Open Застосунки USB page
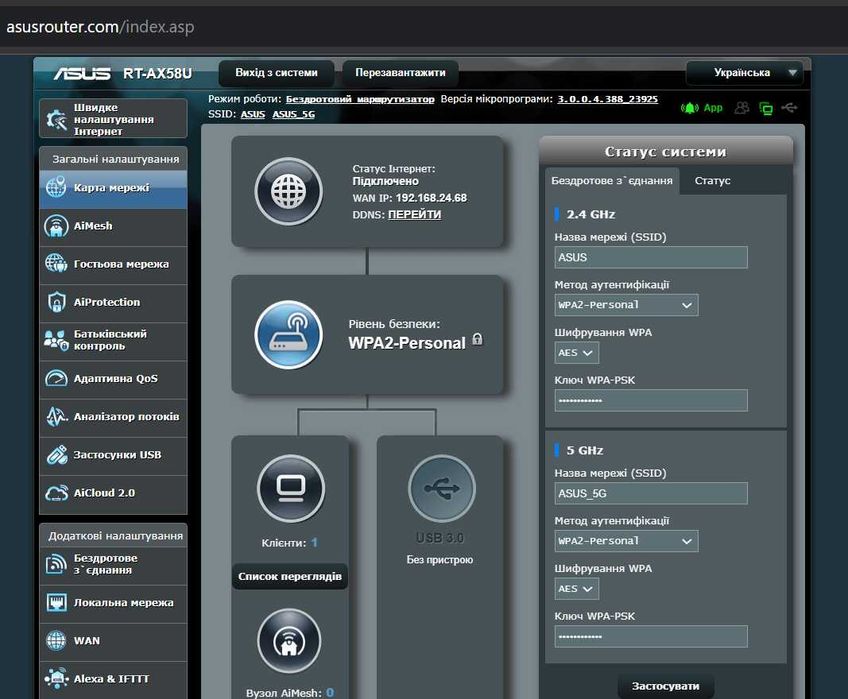The width and height of the screenshot is (848, 699). [x=113, y=455]
